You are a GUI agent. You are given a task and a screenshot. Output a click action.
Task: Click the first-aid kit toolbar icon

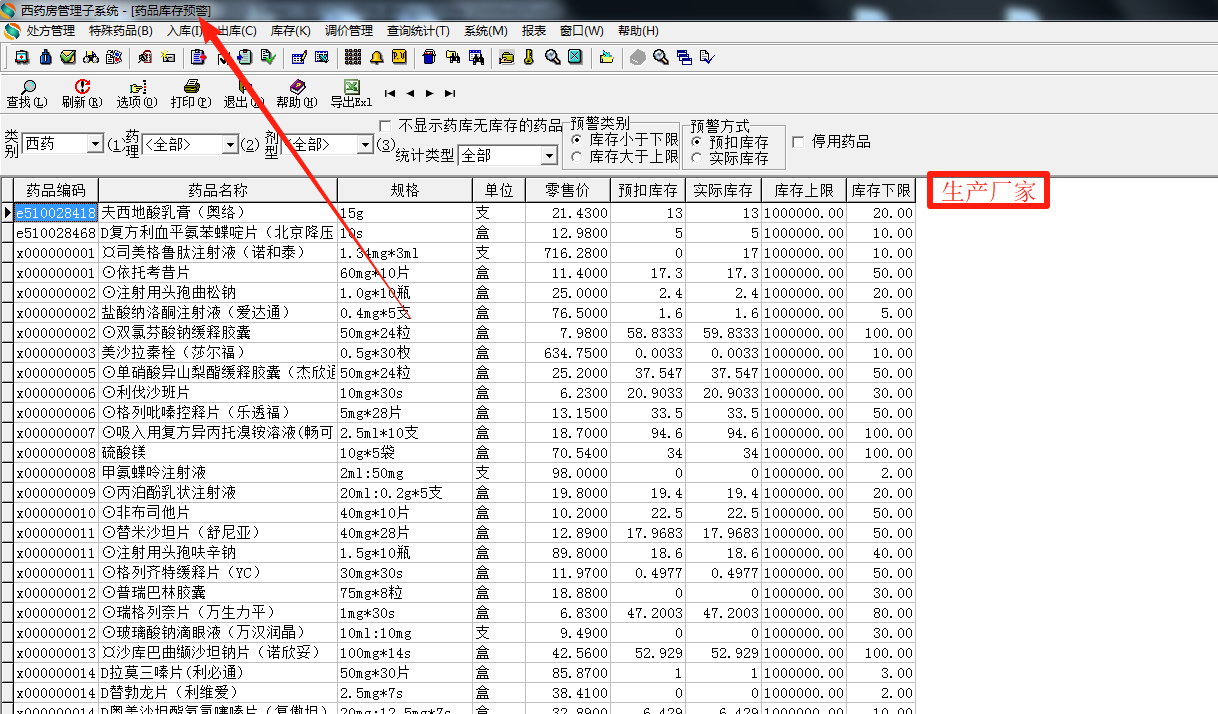coord(22,57)
